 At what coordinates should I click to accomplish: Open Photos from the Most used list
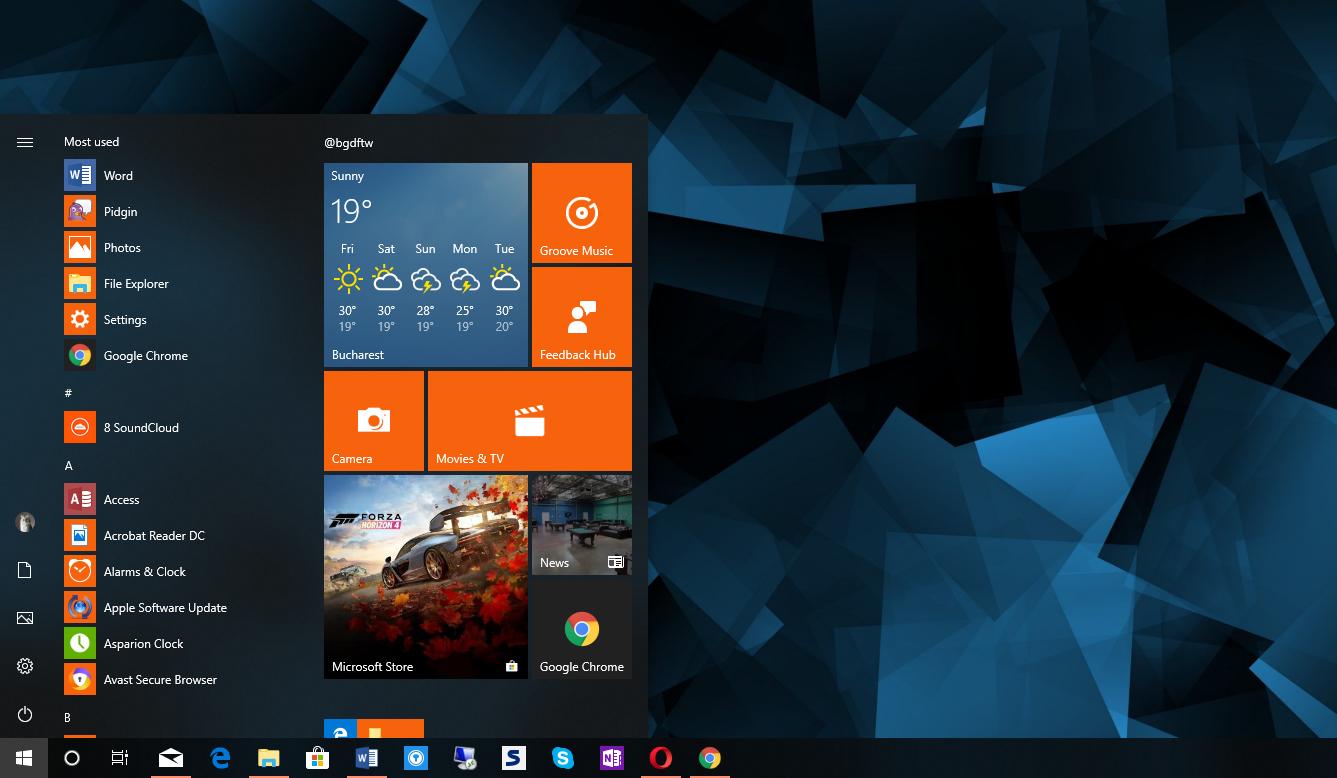click(x=180, y=248)
